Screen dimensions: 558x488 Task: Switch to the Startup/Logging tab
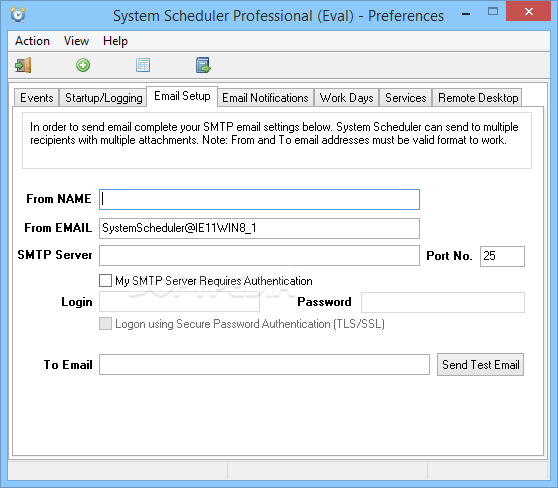pos(104,98)
